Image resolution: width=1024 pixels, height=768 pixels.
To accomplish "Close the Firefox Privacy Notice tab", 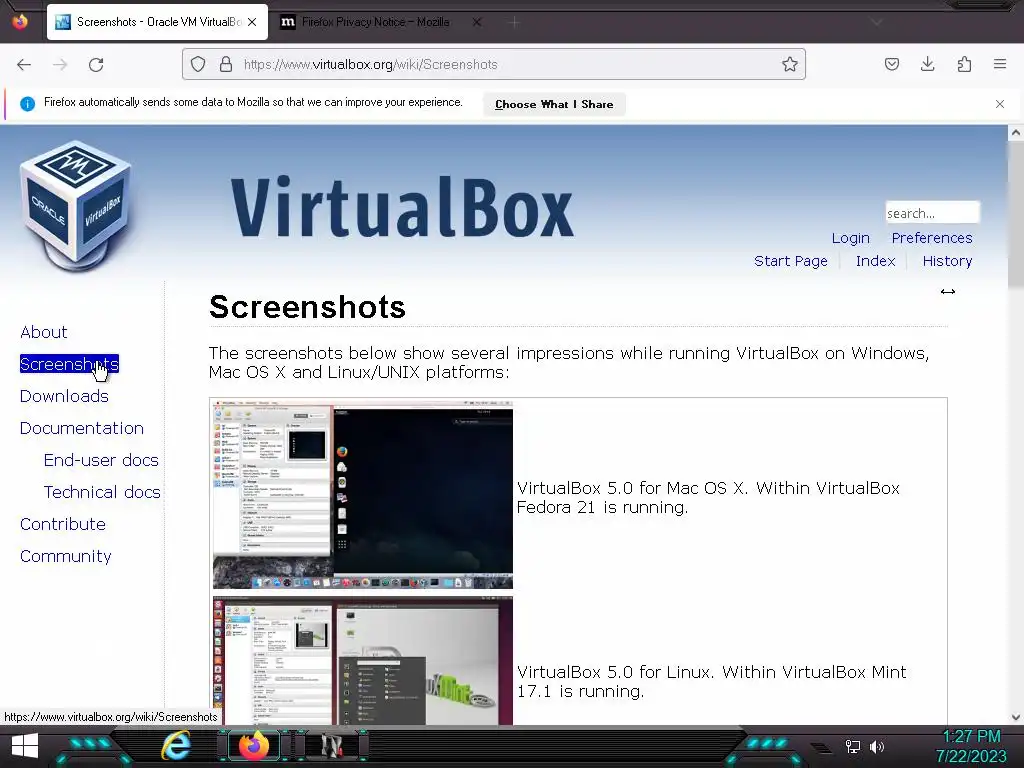I will coord(477,22).
